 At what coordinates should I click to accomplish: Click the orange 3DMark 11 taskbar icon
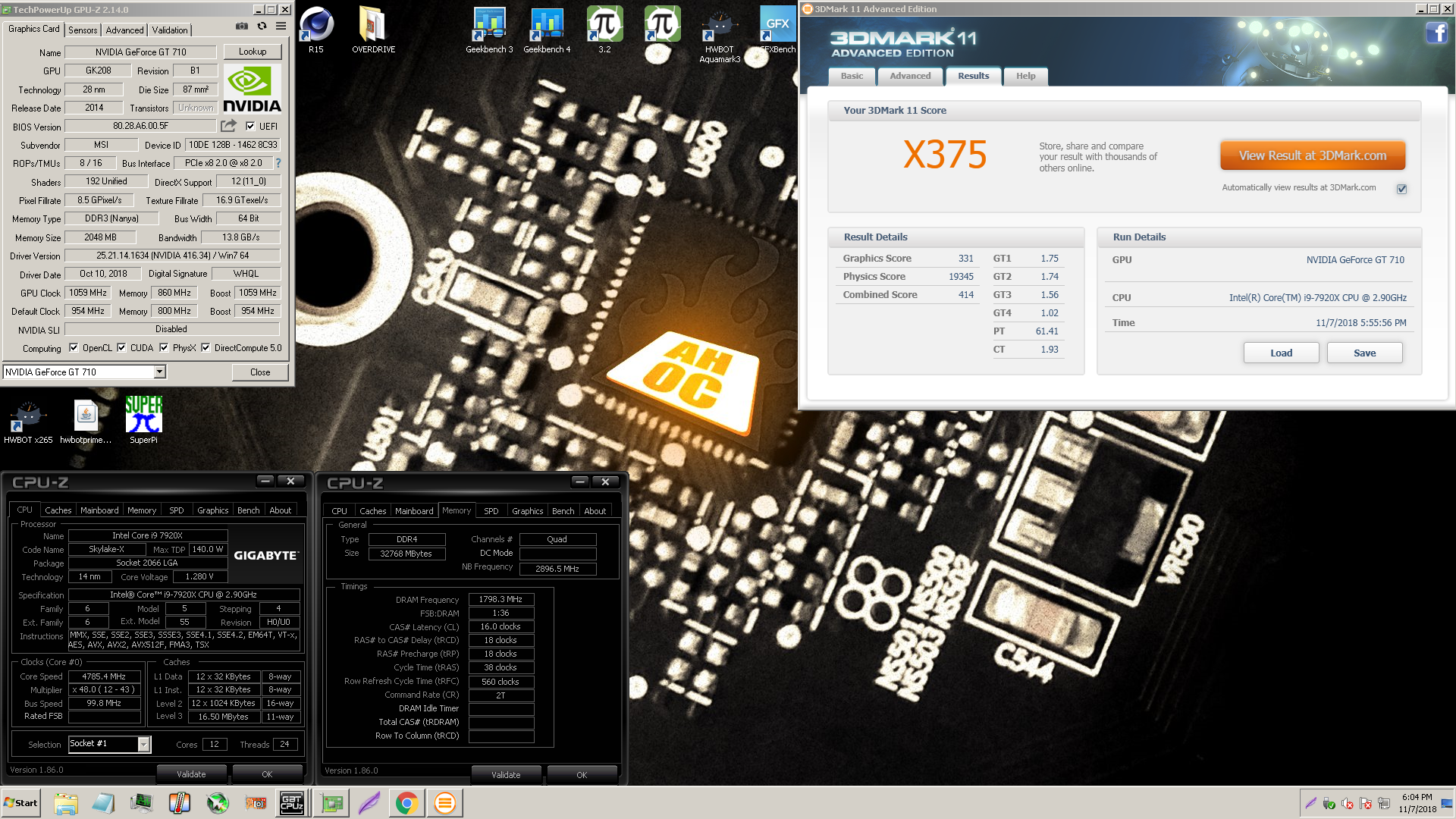tap(445, 803)
